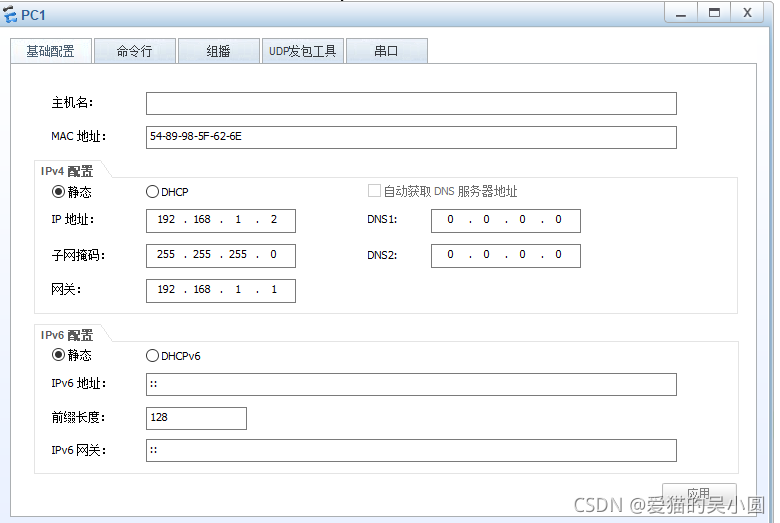This screenshot has width=780, height=523.
Task: Click the DNS2 address field
Action: pyautogui.click(x=506, y=256)
